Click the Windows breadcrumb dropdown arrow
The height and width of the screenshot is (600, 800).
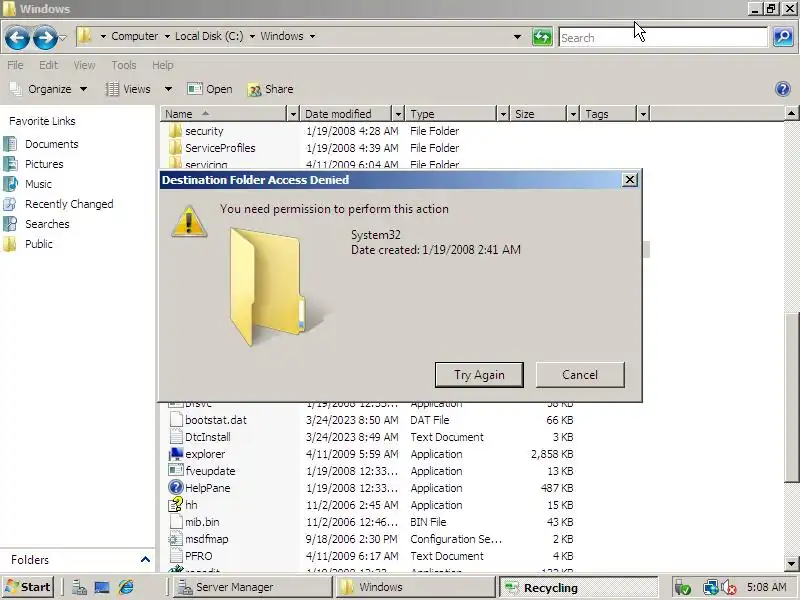(312, 36)
